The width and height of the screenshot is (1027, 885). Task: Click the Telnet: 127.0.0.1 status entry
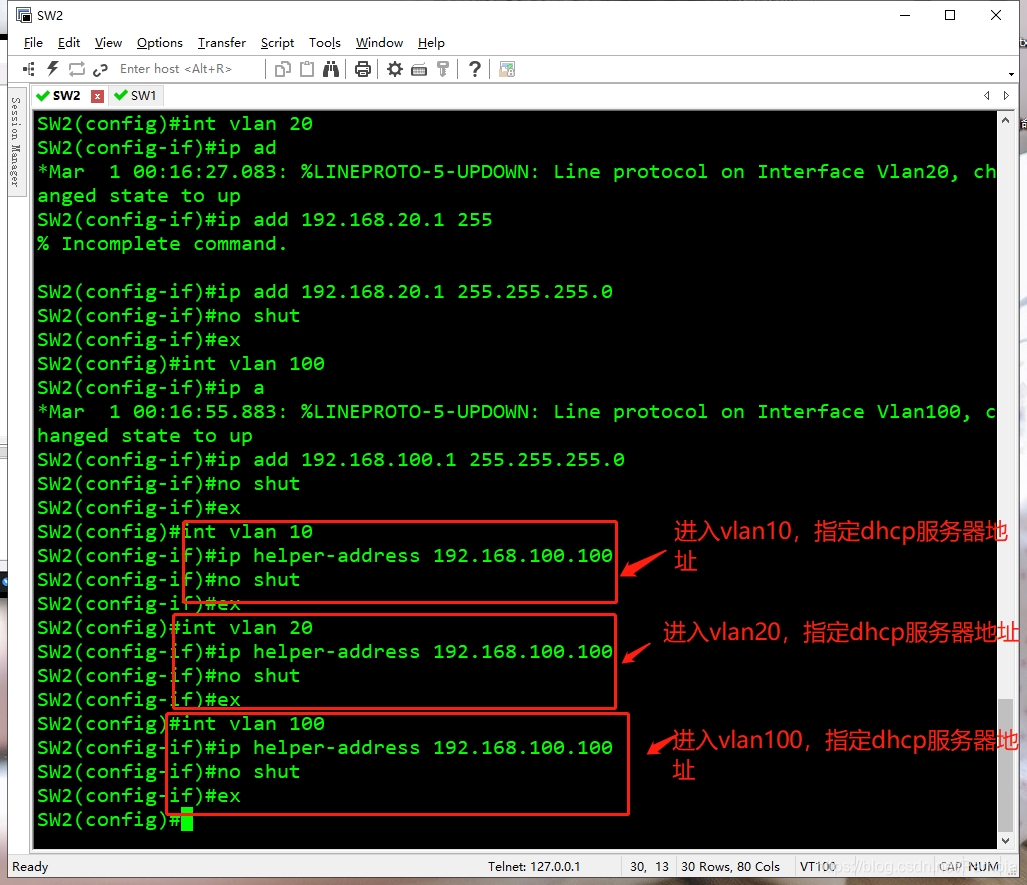(x=534, y=867)
